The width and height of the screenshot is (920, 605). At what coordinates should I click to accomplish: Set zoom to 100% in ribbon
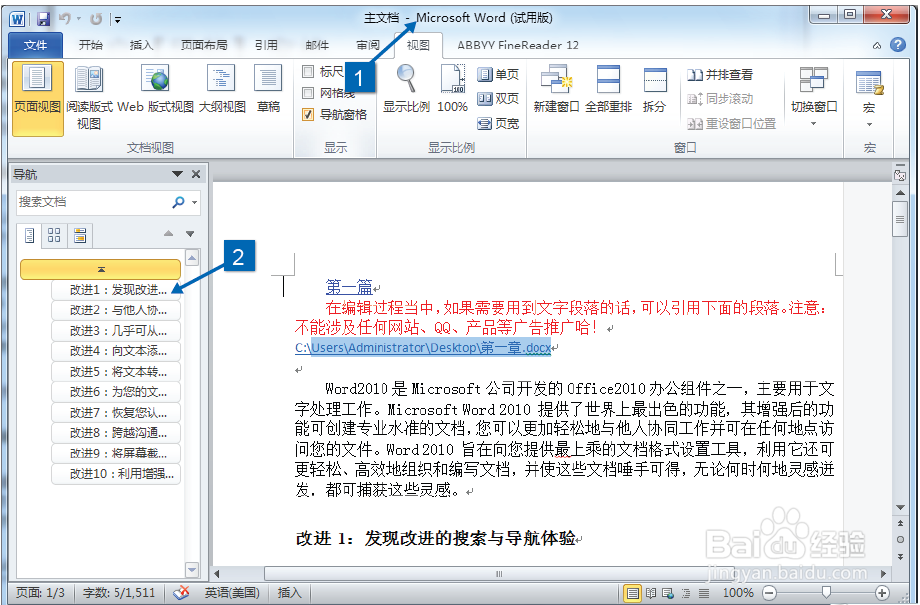click(x=452, y=89)
